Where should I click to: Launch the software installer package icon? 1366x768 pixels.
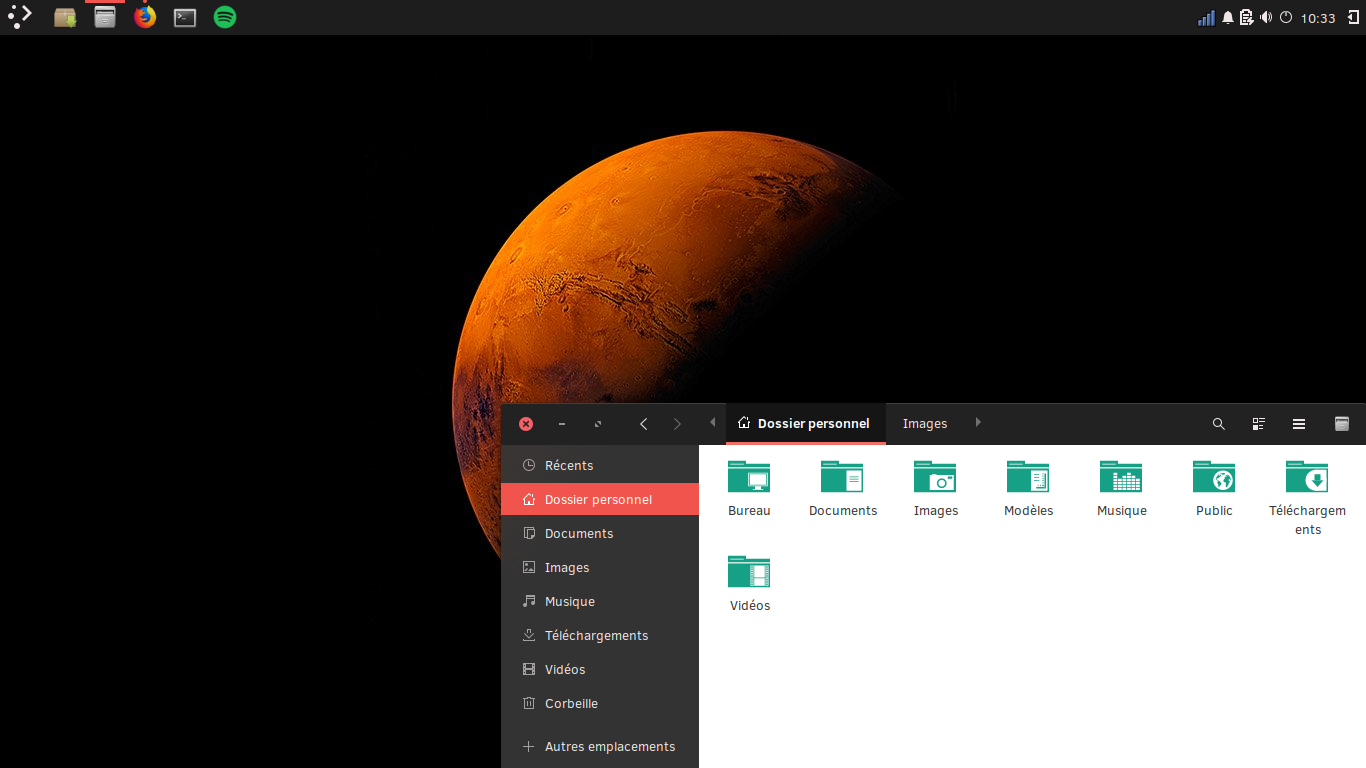pos(65,17)
